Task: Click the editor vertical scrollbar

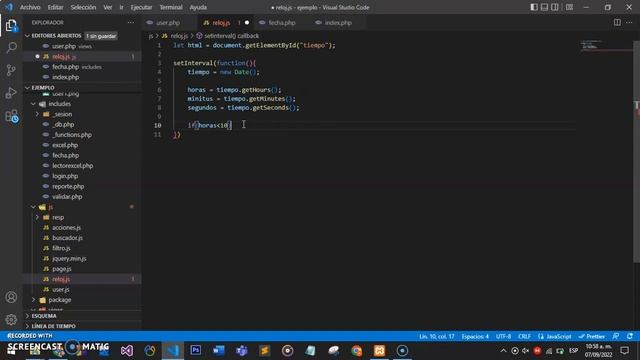Action: pos(636,152)
